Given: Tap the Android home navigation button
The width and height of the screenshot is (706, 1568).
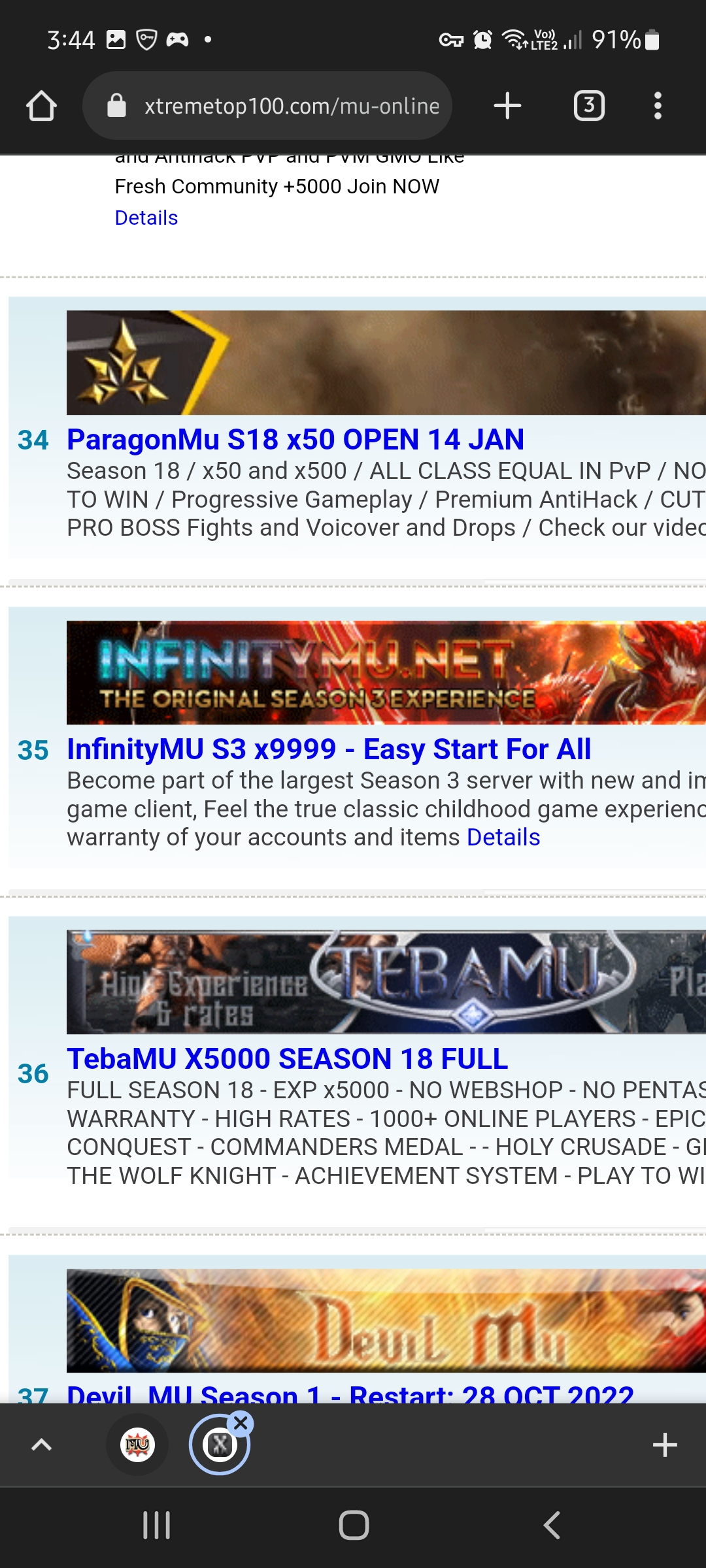Looking at the screenshot, I should click(x=354, y=1526).
